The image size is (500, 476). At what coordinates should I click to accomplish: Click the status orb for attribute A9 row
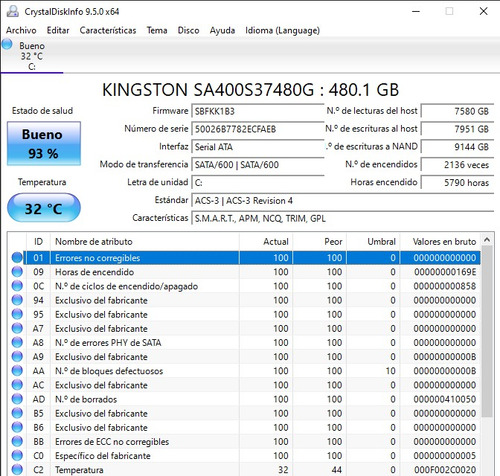17,357
